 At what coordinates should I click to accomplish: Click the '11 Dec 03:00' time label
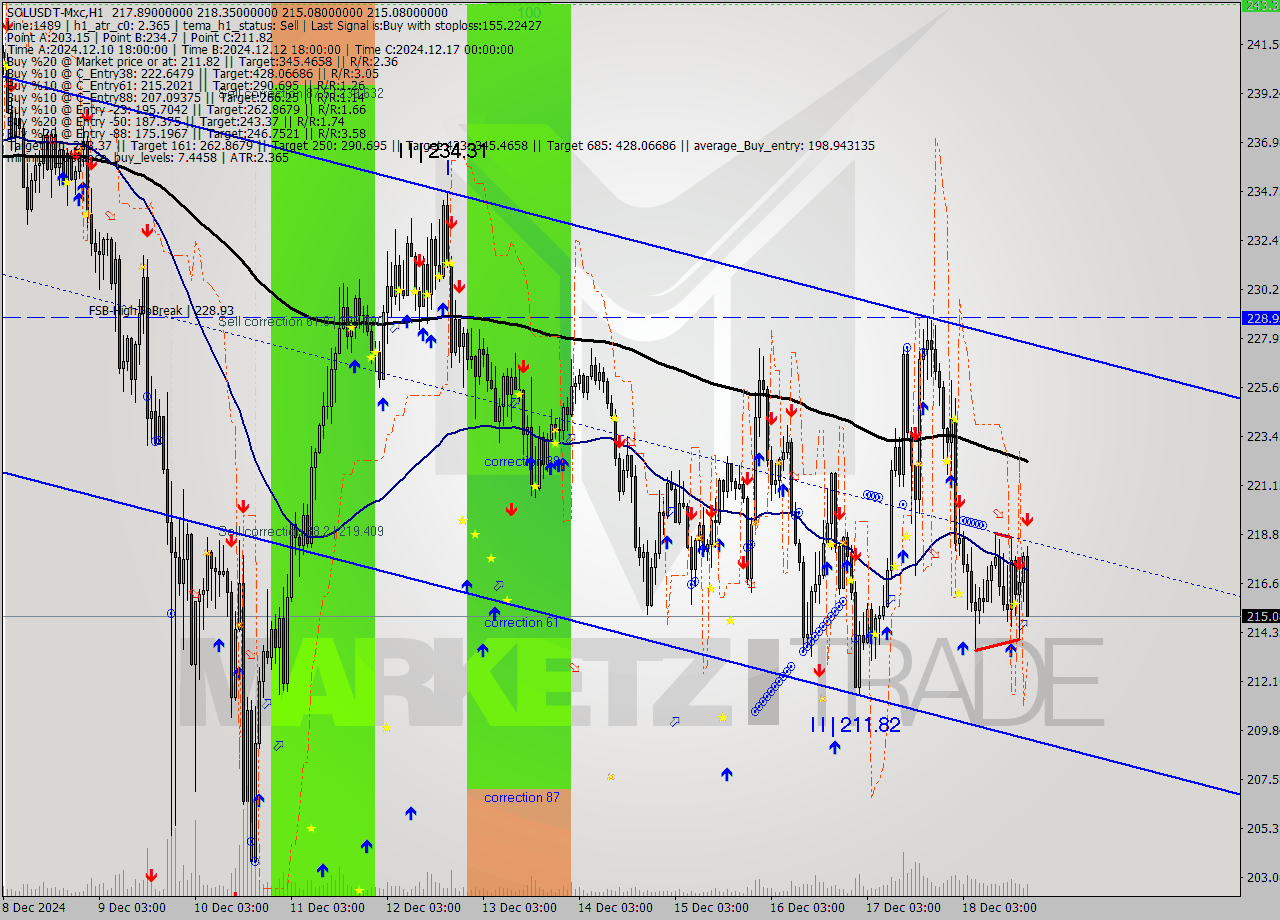click(326, 907)
